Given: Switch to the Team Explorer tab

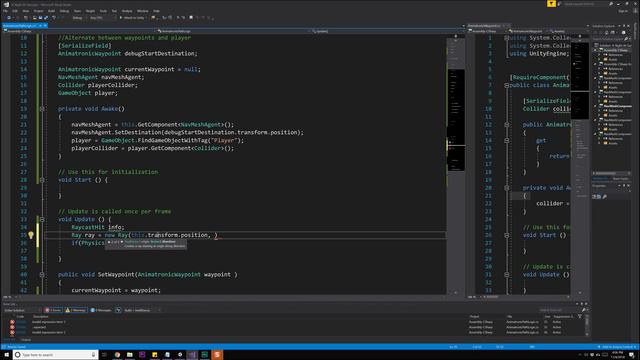Looking at the screenshot, I should (x=620, y=179).
